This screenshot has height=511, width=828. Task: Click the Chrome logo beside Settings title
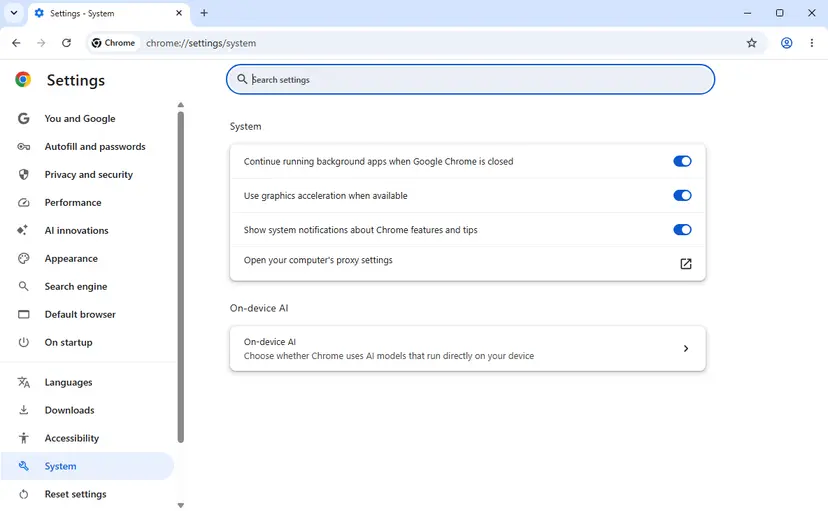click(x=23, y=80)
